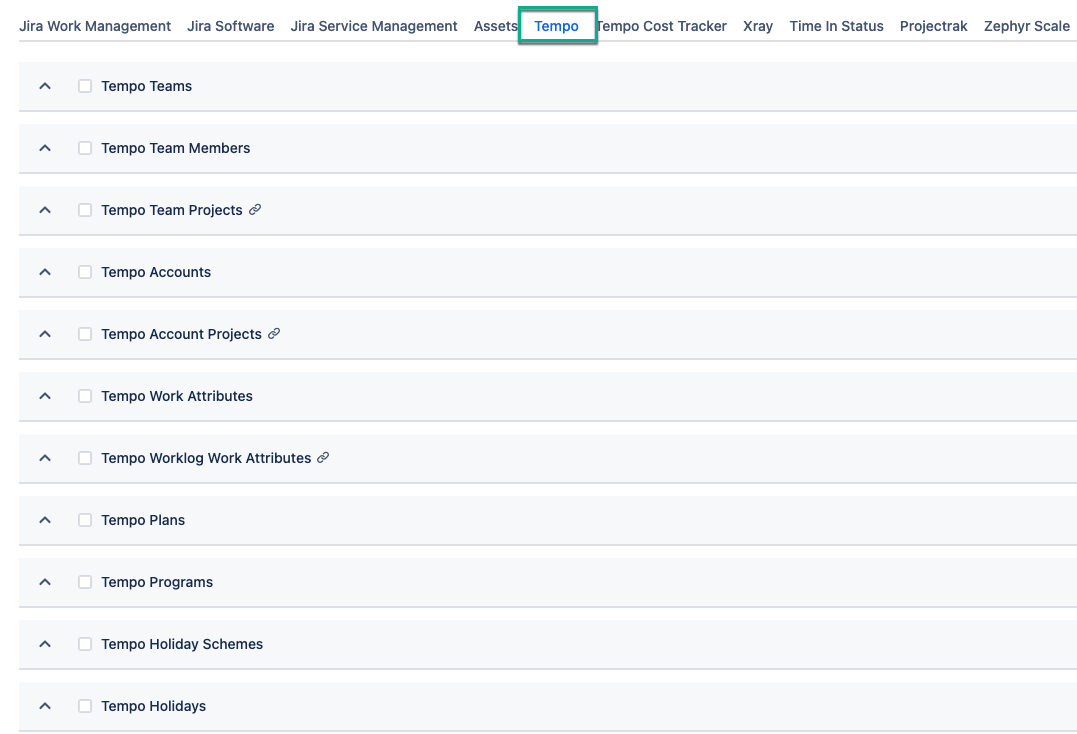Open the Xray tab
Image resolution: width=1077 pixels, height=734 pixels.
point(757,26)
